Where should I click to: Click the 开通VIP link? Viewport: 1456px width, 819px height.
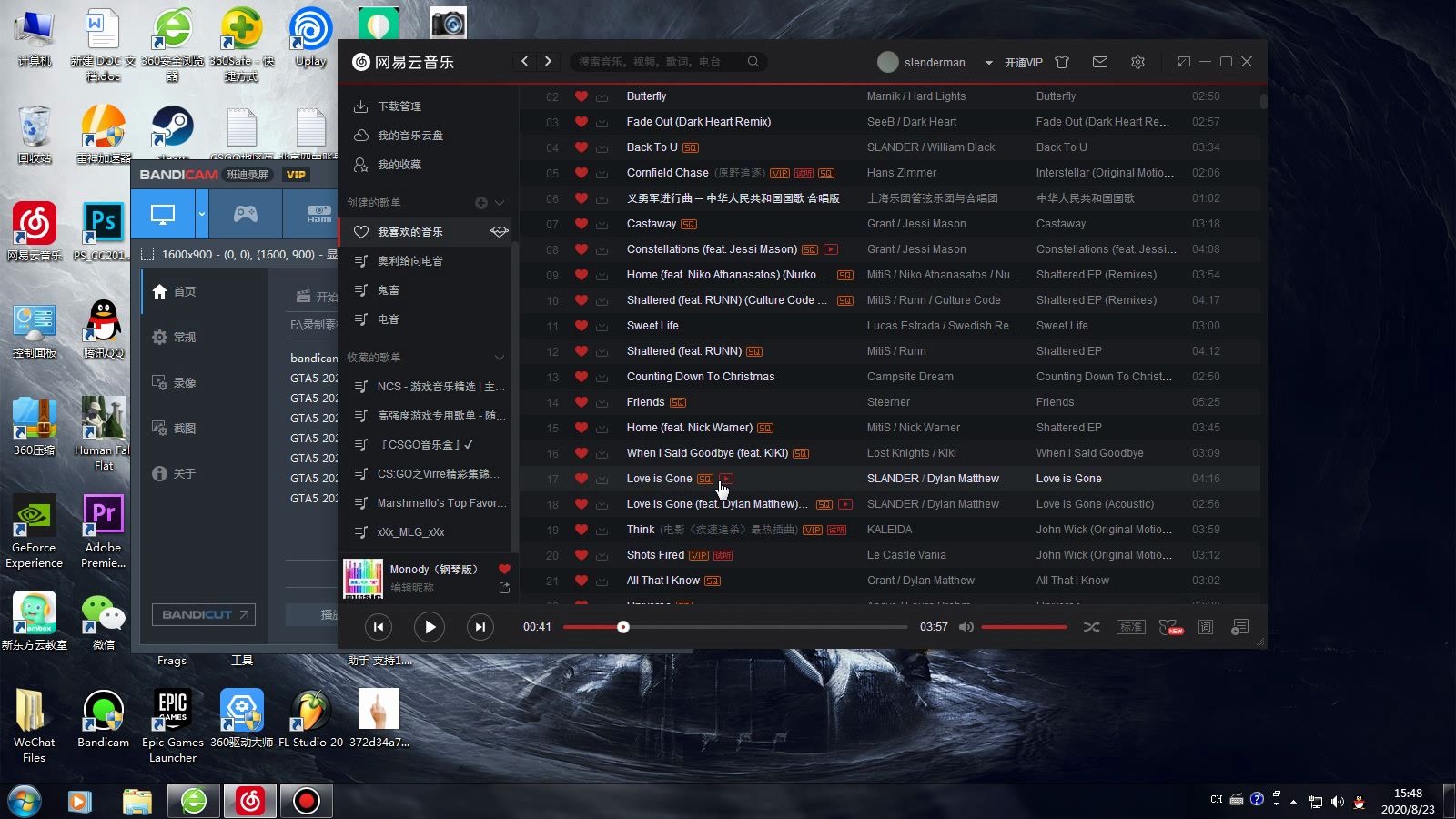pyautogui.click(x=1024, y=63)
